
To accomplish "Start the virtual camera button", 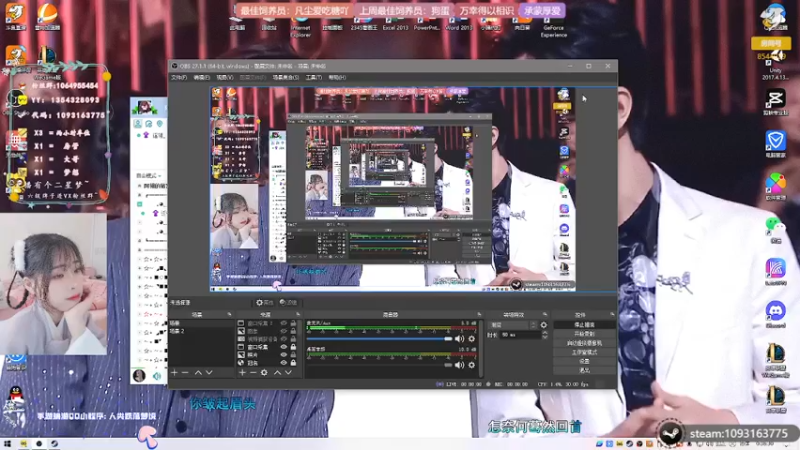I will 584,343.
